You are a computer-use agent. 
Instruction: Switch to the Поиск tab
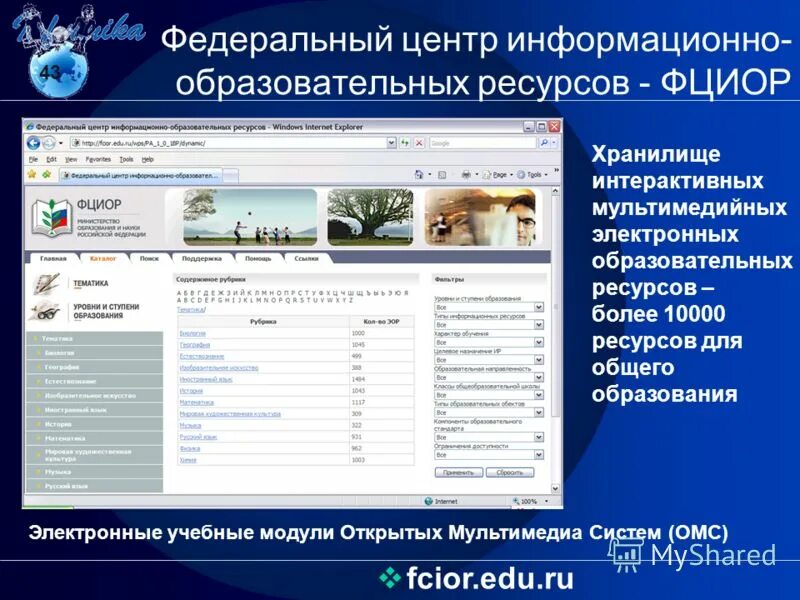[148, 257]
